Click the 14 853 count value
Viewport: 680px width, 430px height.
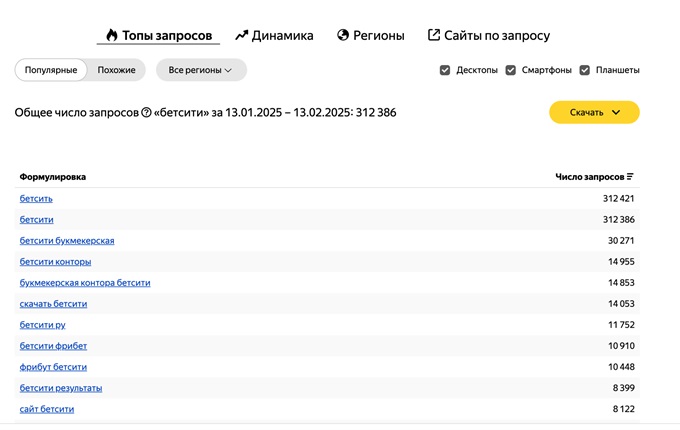click(x=621, y=283)
